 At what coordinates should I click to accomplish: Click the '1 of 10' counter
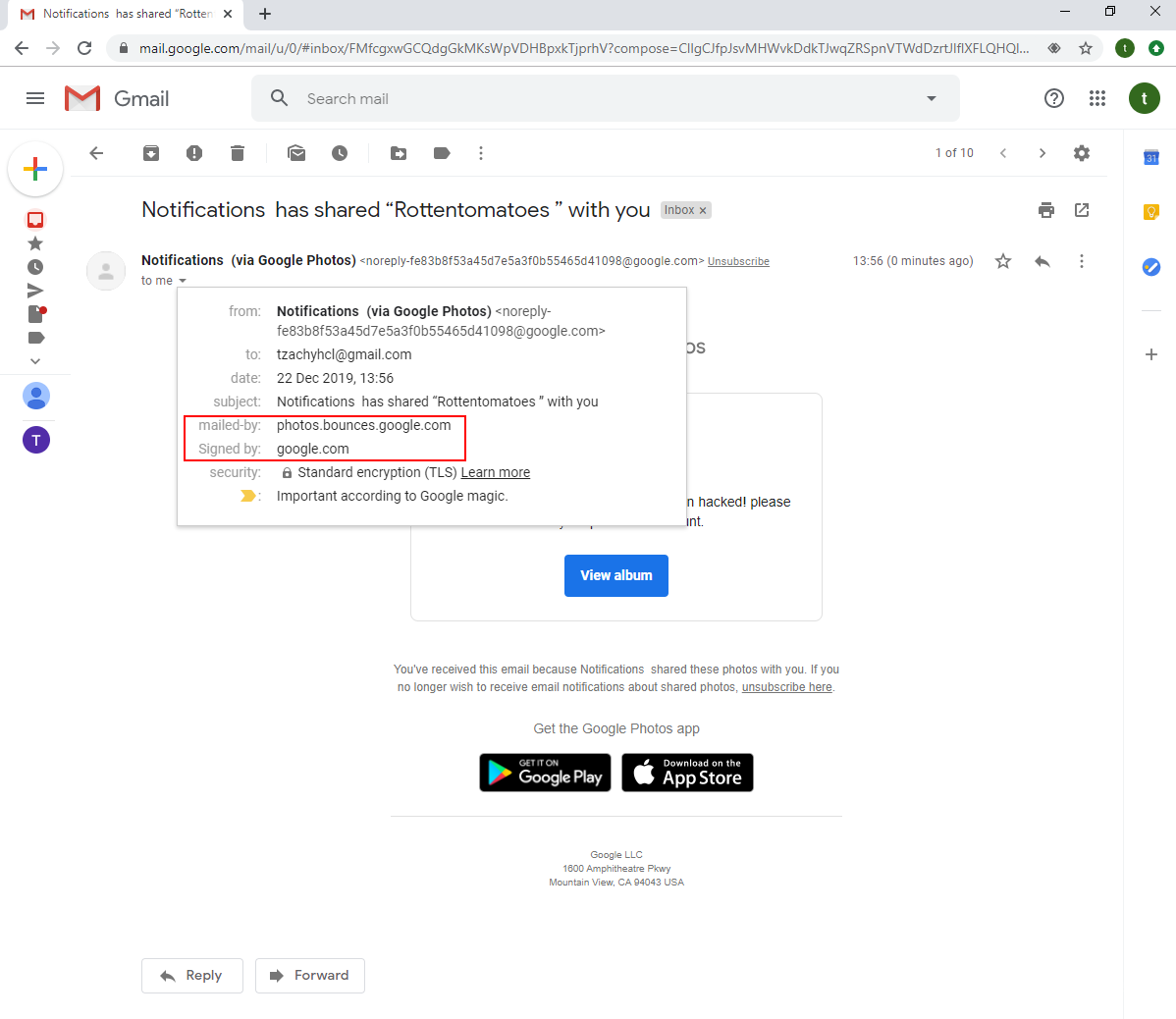(x=954, y=153)
